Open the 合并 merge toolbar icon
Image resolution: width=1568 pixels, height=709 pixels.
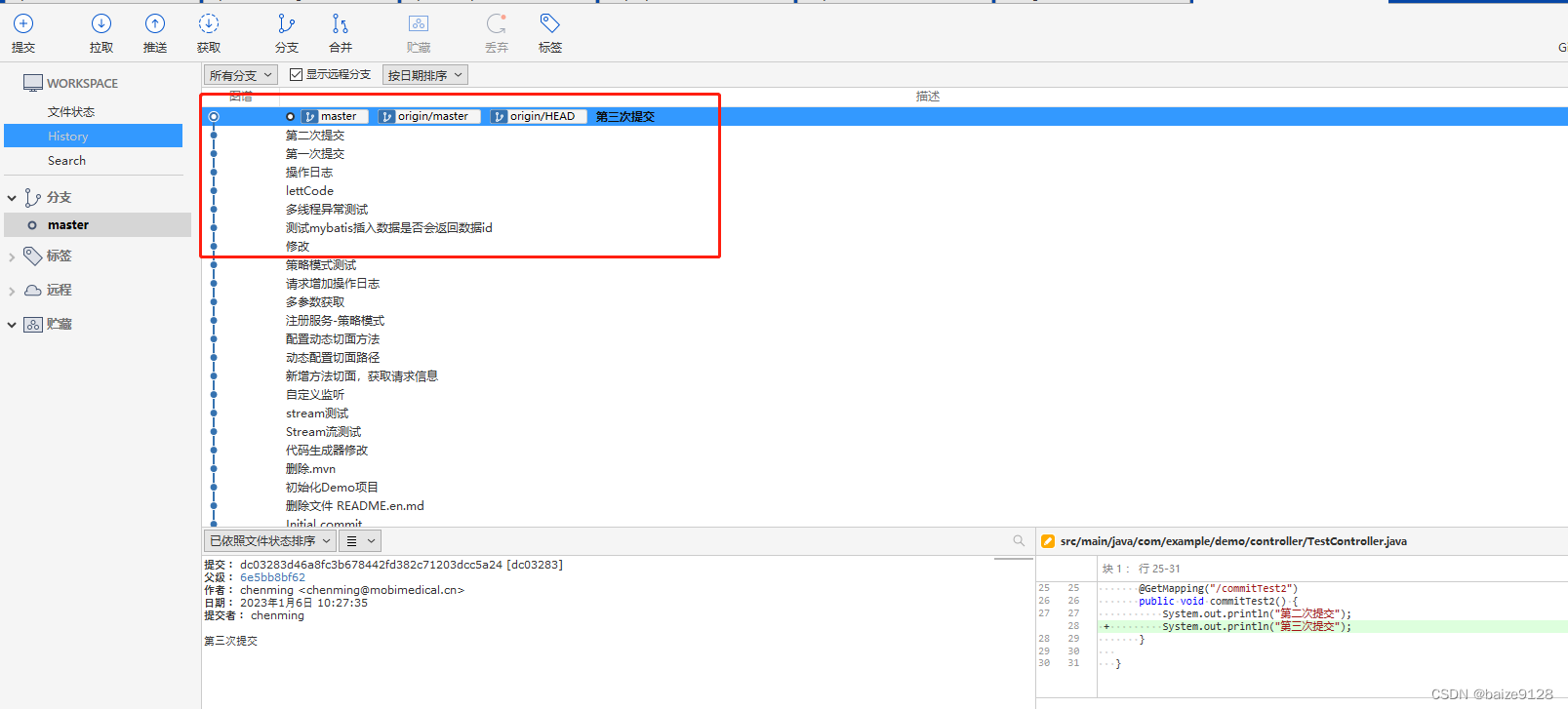(x=340, y=23)
